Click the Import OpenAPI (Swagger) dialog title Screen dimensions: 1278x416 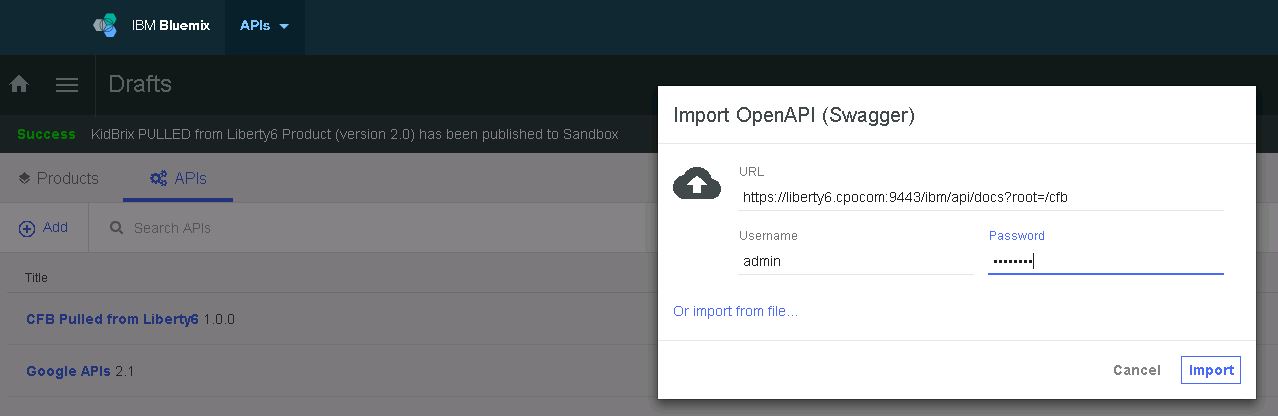tap(794, 115)
